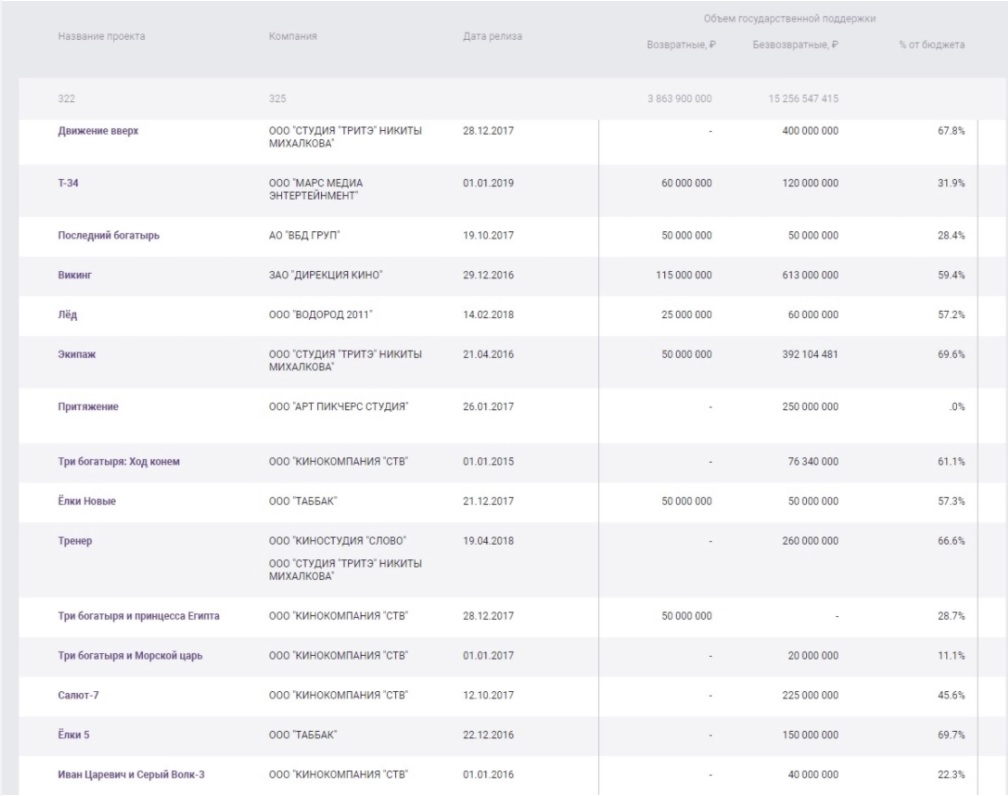Open «Иван Царевич и Серый Волк-3»
The height and width of the screenshot is (796, 1008).
pos(132,775)
